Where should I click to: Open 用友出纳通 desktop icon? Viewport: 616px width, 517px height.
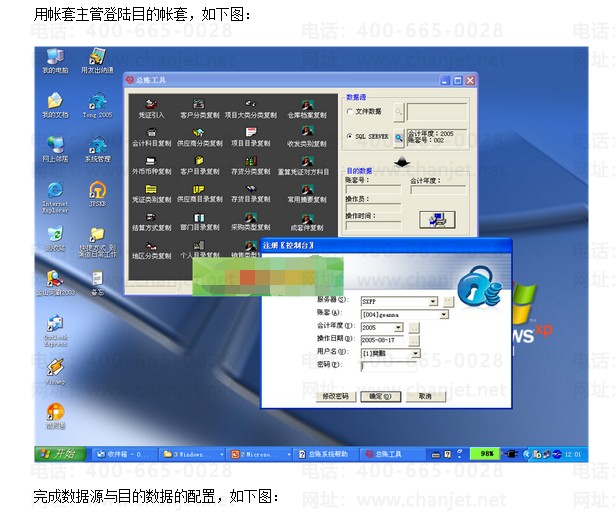(x=97, y=61)
